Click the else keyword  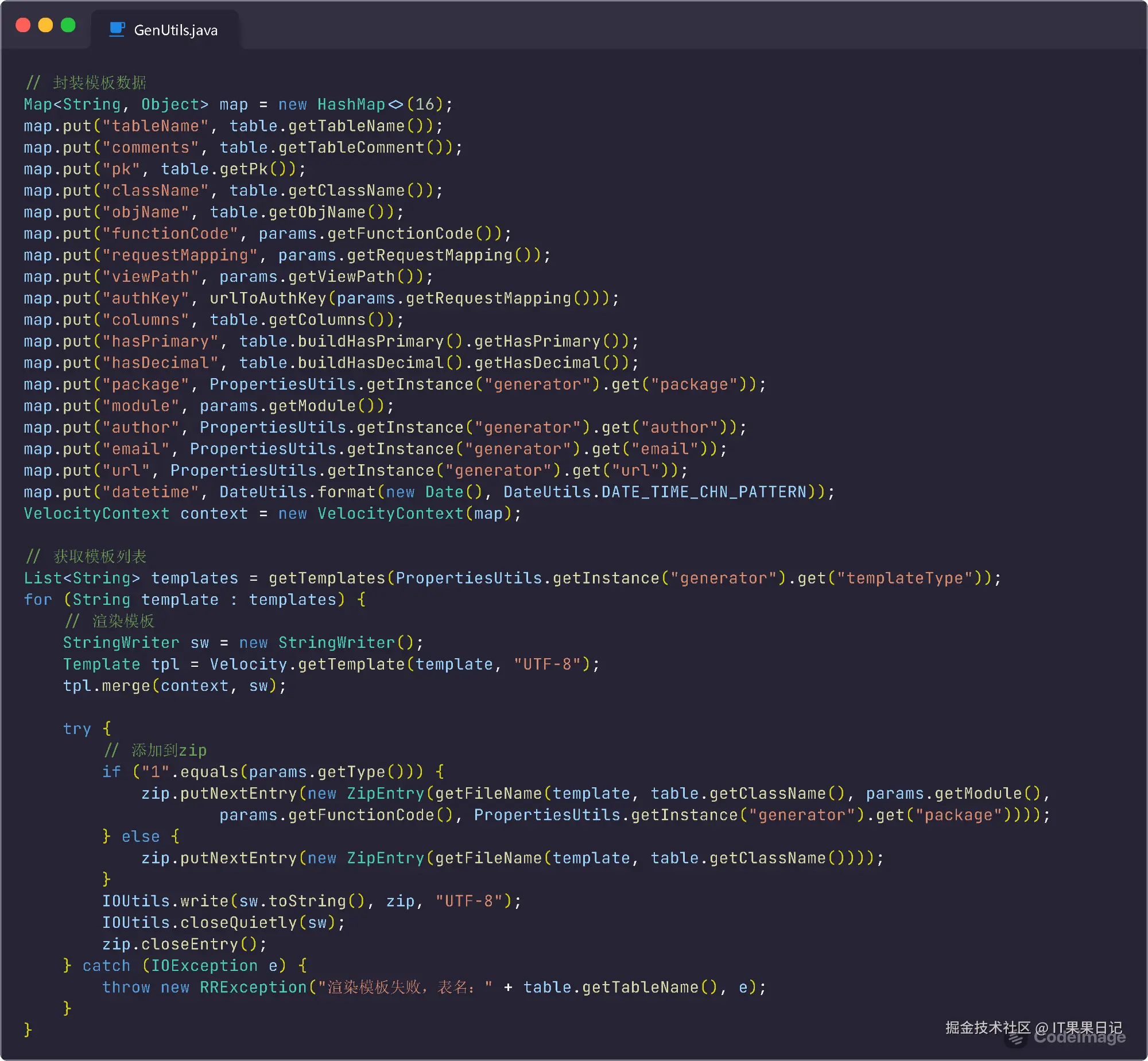click(140, 837)
